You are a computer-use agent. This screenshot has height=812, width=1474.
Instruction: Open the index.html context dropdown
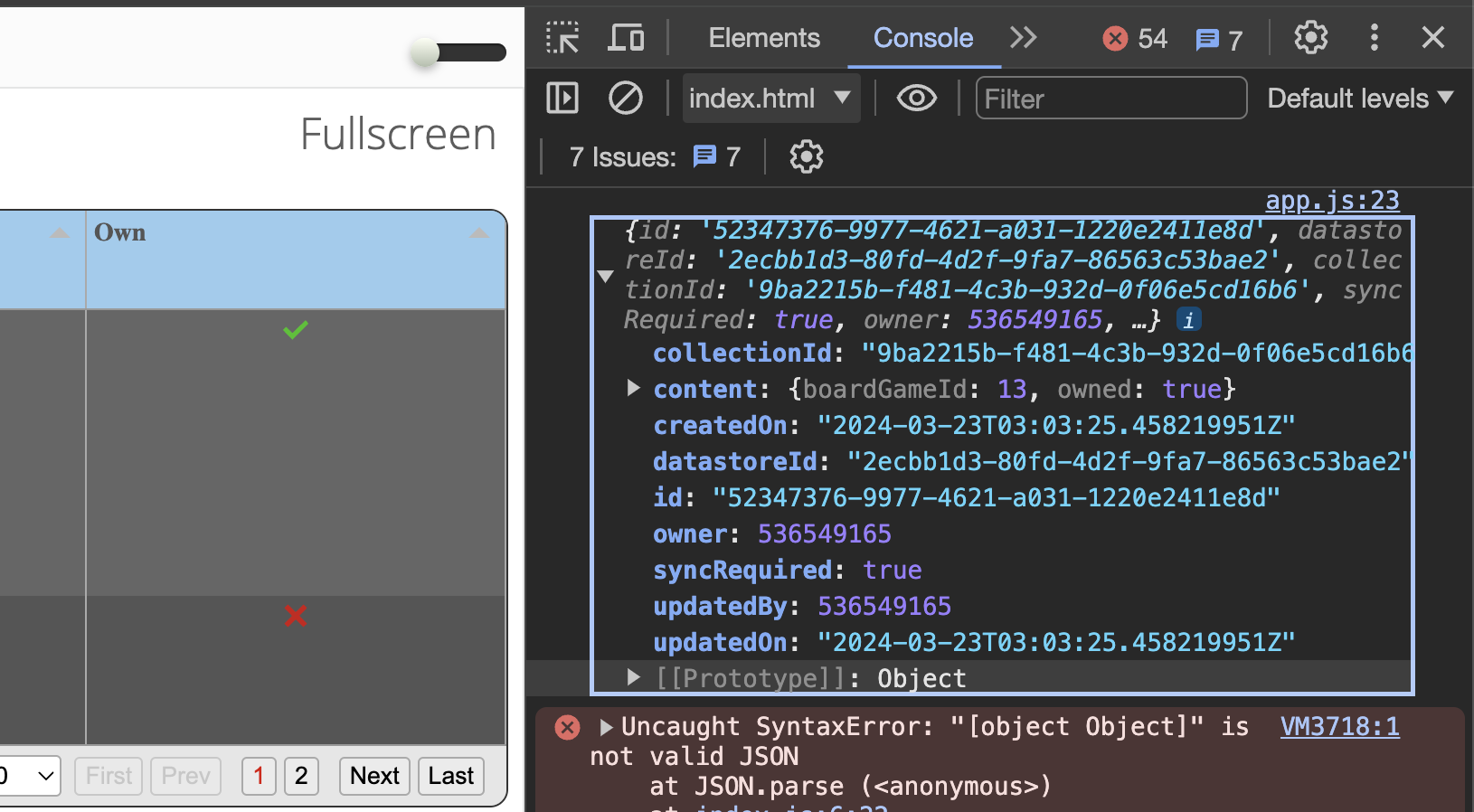770,98
